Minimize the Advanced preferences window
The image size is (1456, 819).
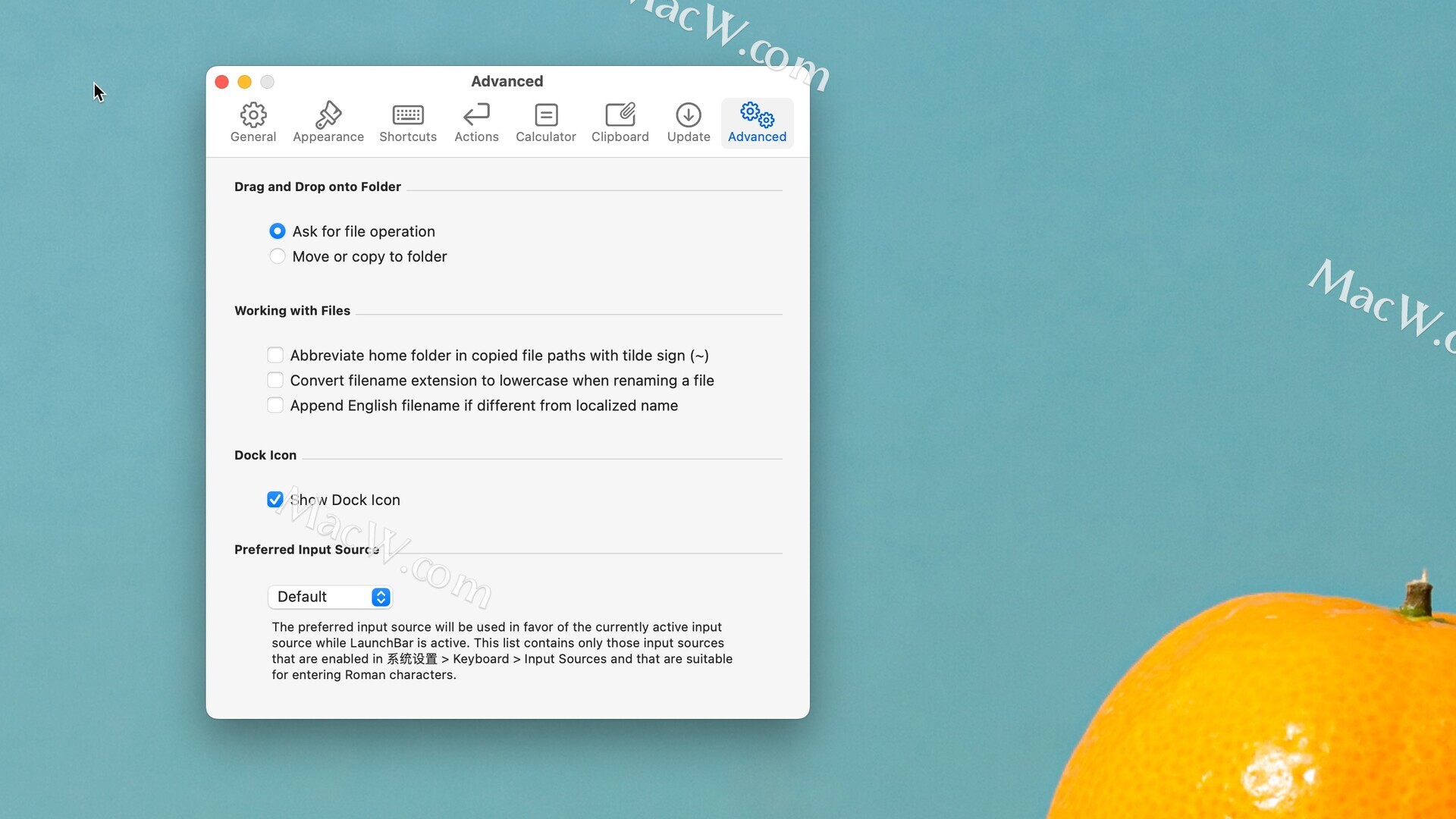click(244, 82)
